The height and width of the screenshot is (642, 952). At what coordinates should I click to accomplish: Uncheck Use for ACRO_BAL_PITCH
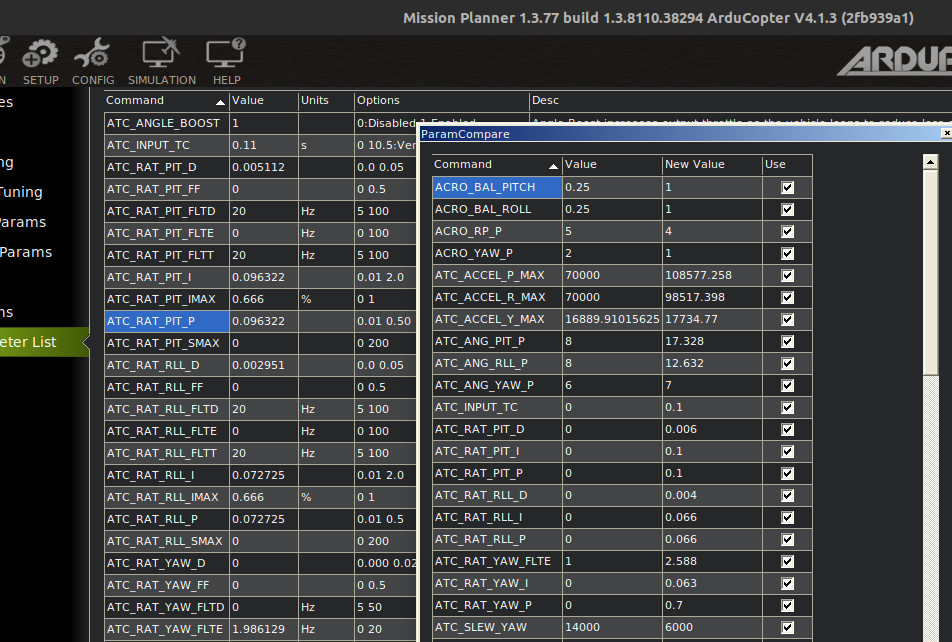coord(787,188)
